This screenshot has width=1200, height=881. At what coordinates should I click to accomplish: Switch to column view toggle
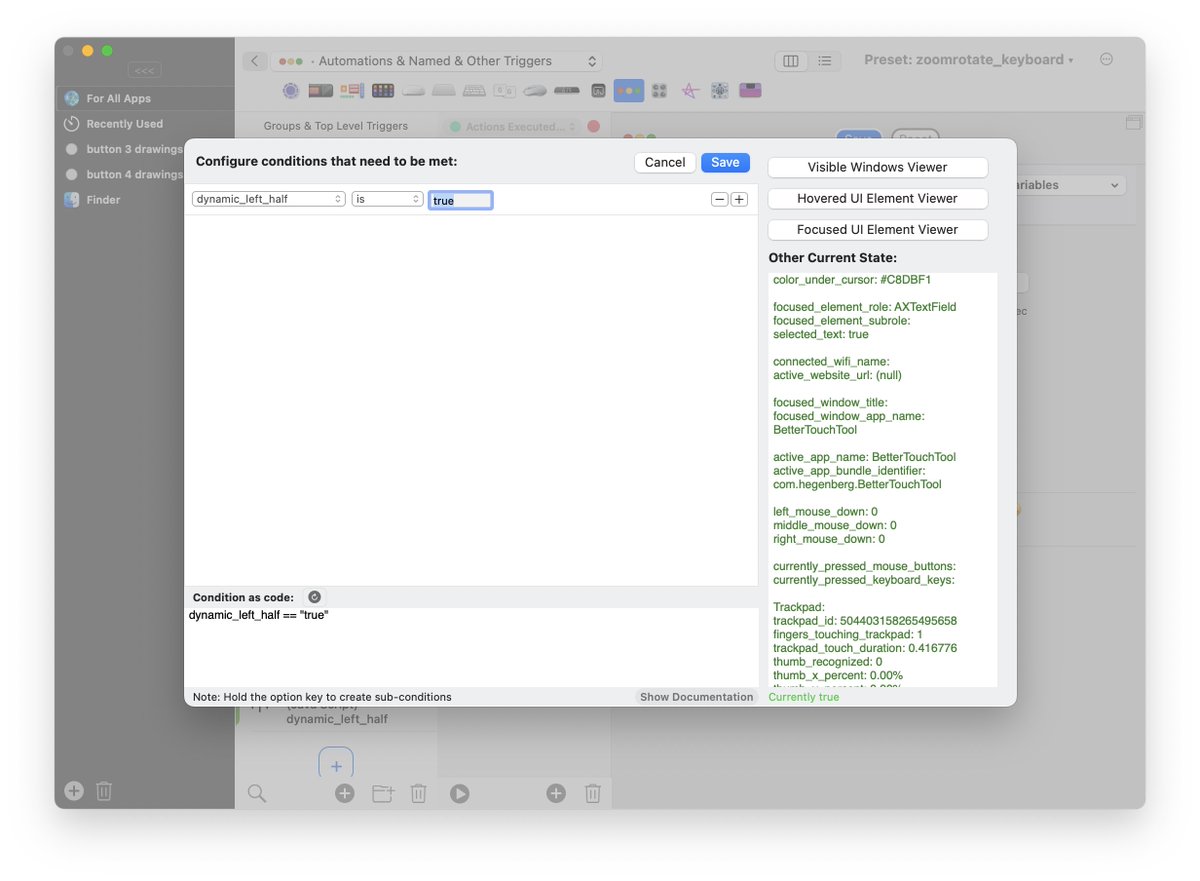tap(791, 61)
